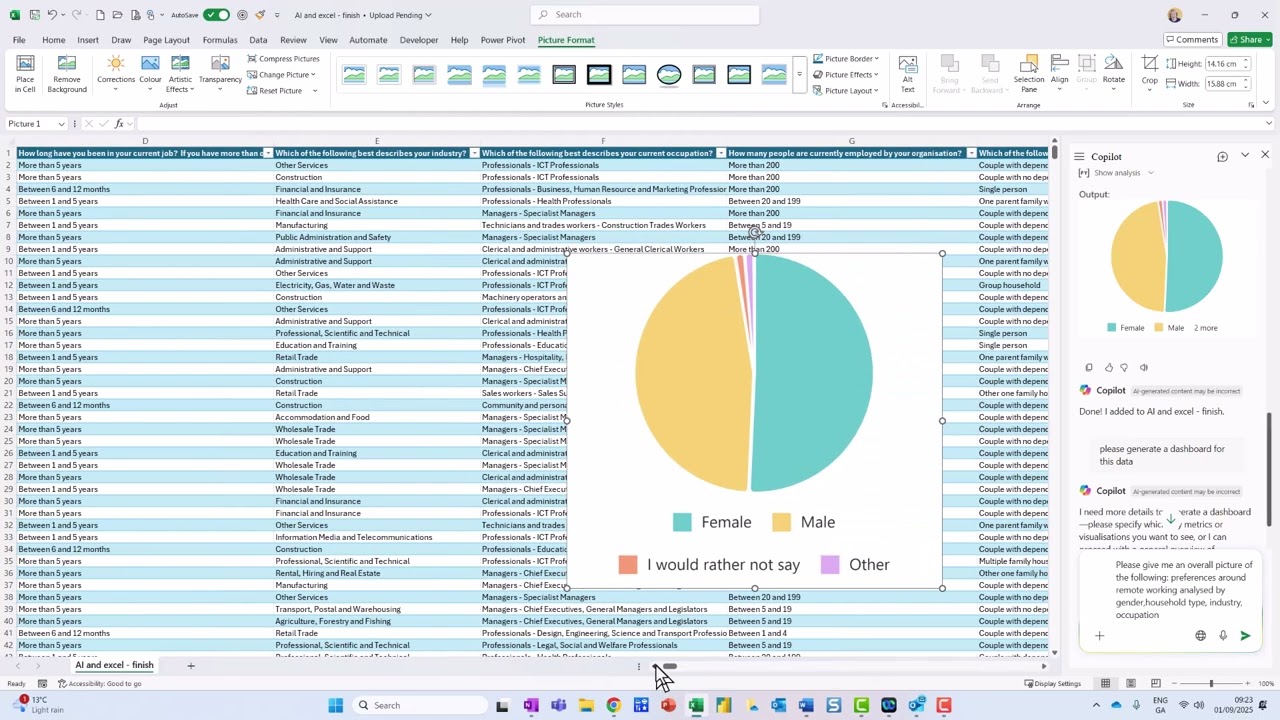Apply the thick black frame picture style
Image resolution: width=1280 pixels, height=720 pixels.
pos(599,75)
